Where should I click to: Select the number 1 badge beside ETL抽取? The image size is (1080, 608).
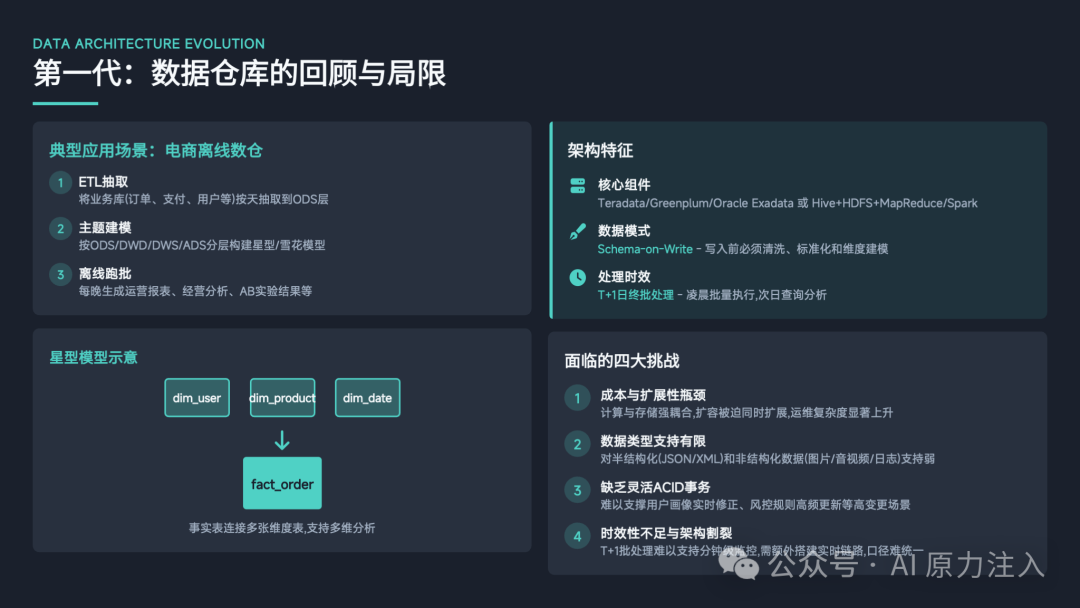tap(61, 182)
